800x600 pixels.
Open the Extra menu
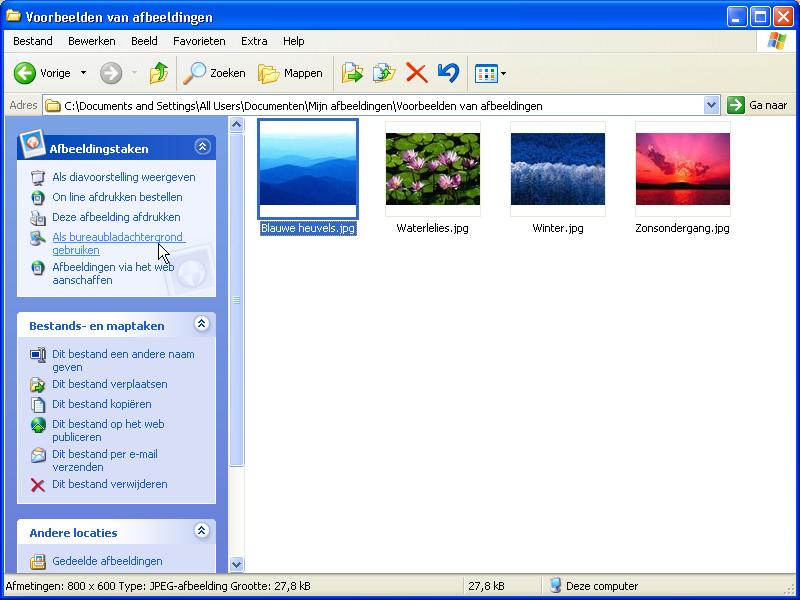pos(253,41)
